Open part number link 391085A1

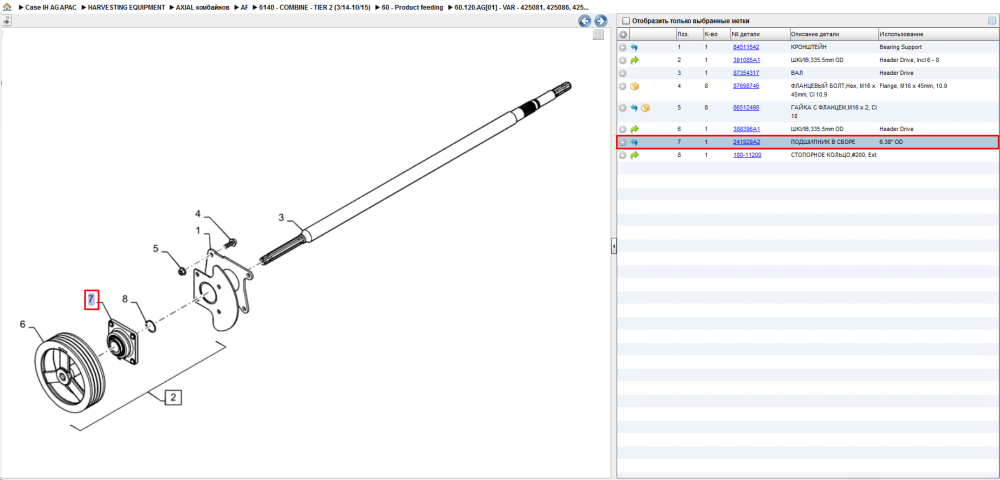click(746, 60)
